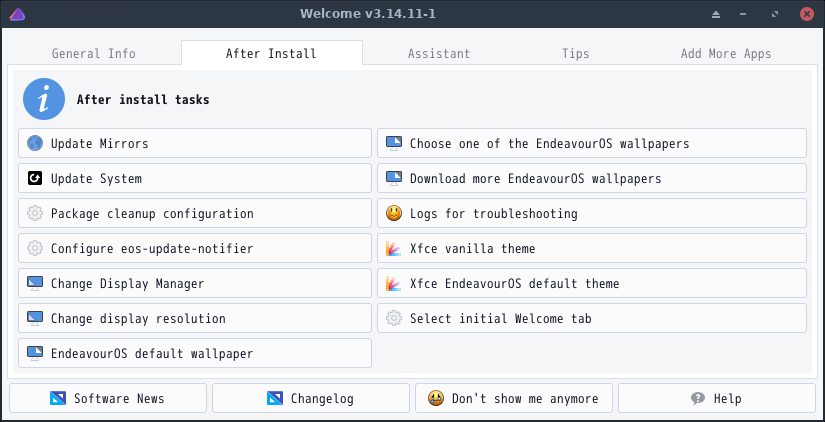Maximize the Welcome window
Screen dimensions: 825x422
click(x=774, y=14)
